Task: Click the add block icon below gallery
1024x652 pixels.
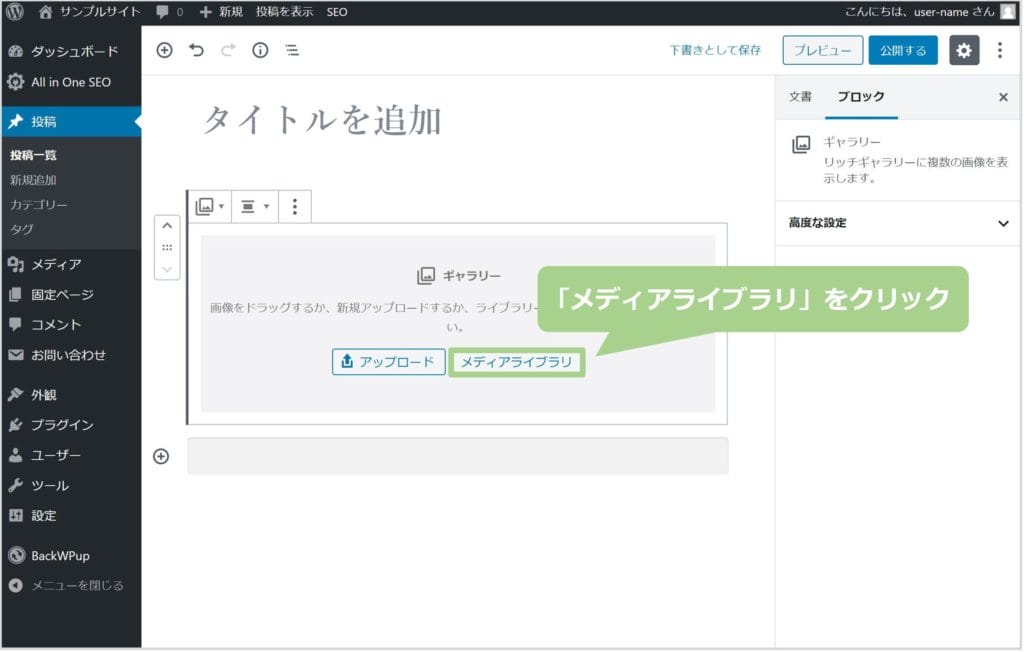Action: [x=161, y=456]
